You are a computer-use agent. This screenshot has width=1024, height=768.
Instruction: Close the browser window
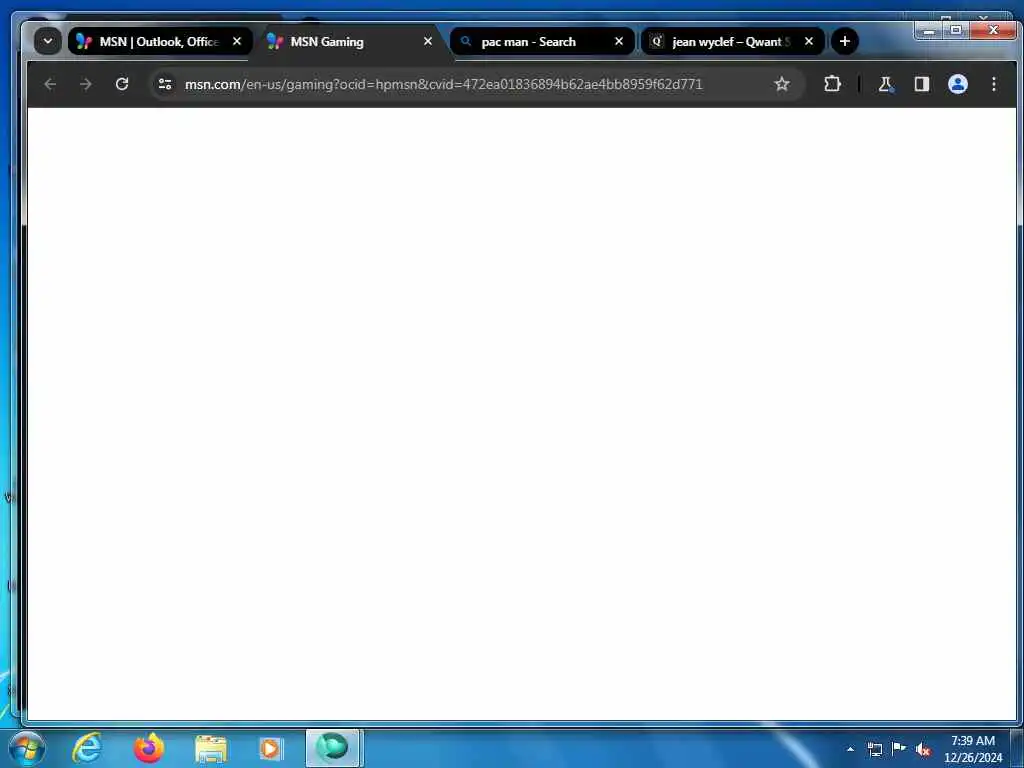coord(993,30)
